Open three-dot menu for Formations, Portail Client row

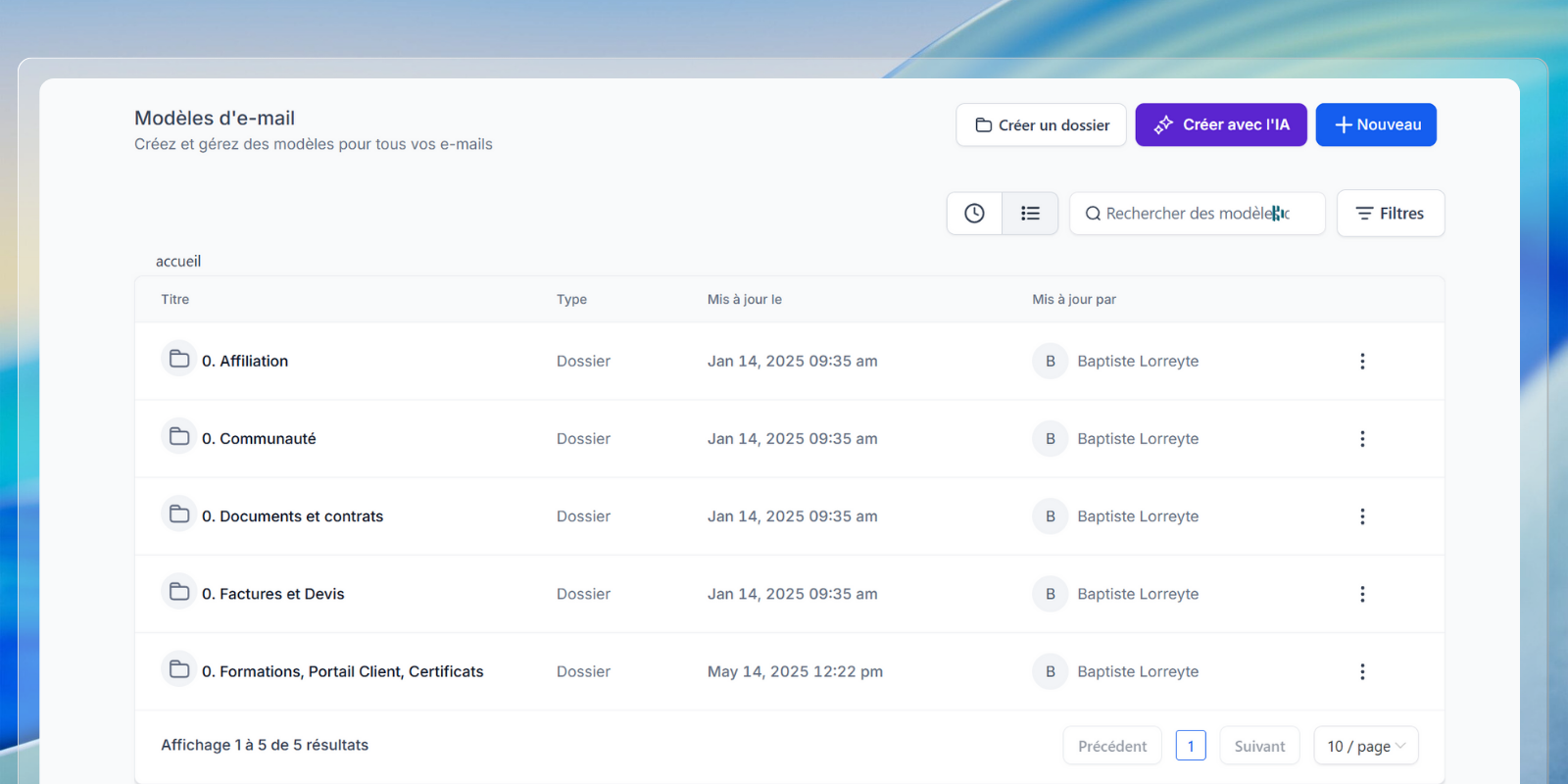click(1362, 671)
